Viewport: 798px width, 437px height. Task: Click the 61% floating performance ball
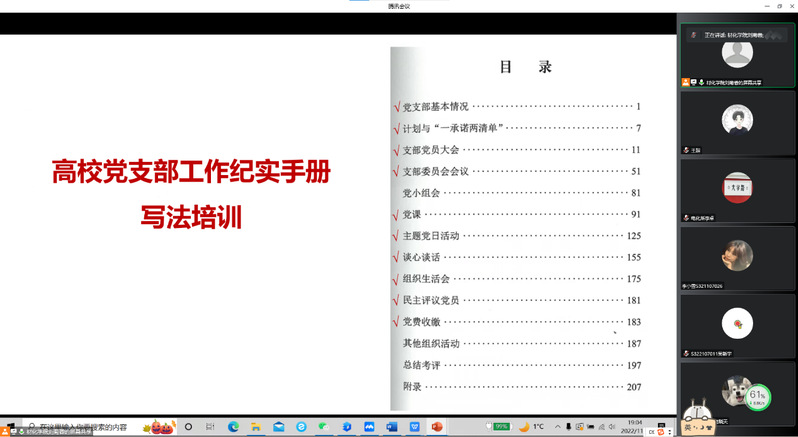[x=756, y=398]
